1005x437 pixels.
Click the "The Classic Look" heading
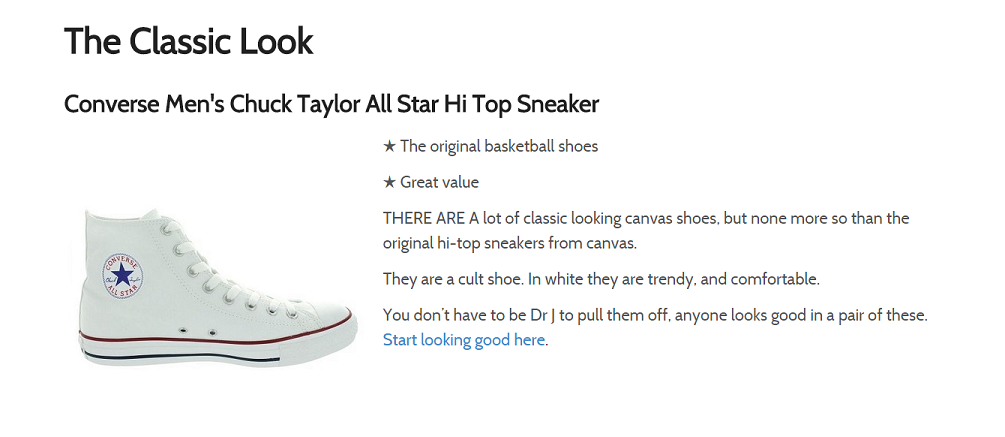(x=188, y=42)
